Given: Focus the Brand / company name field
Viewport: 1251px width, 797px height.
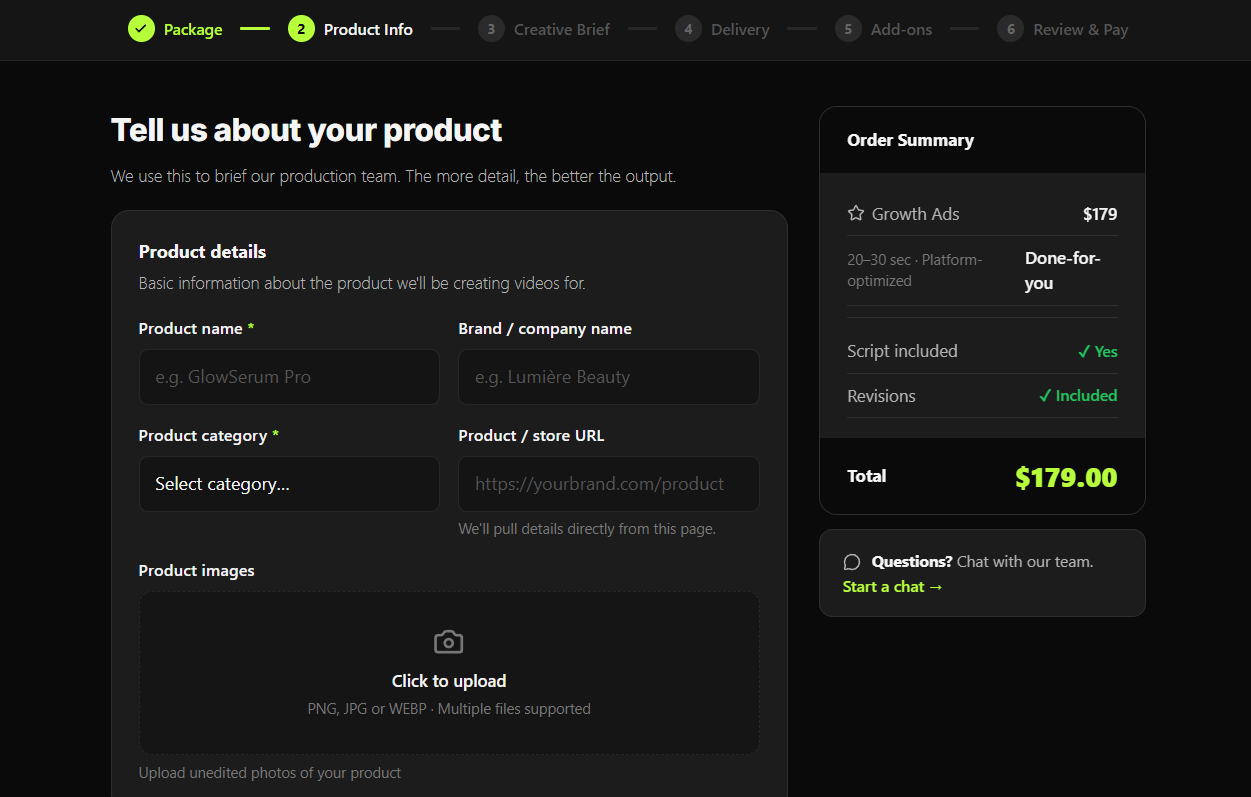Looking at the screenshot, I should pyautogui.click(x=609, y=377).
